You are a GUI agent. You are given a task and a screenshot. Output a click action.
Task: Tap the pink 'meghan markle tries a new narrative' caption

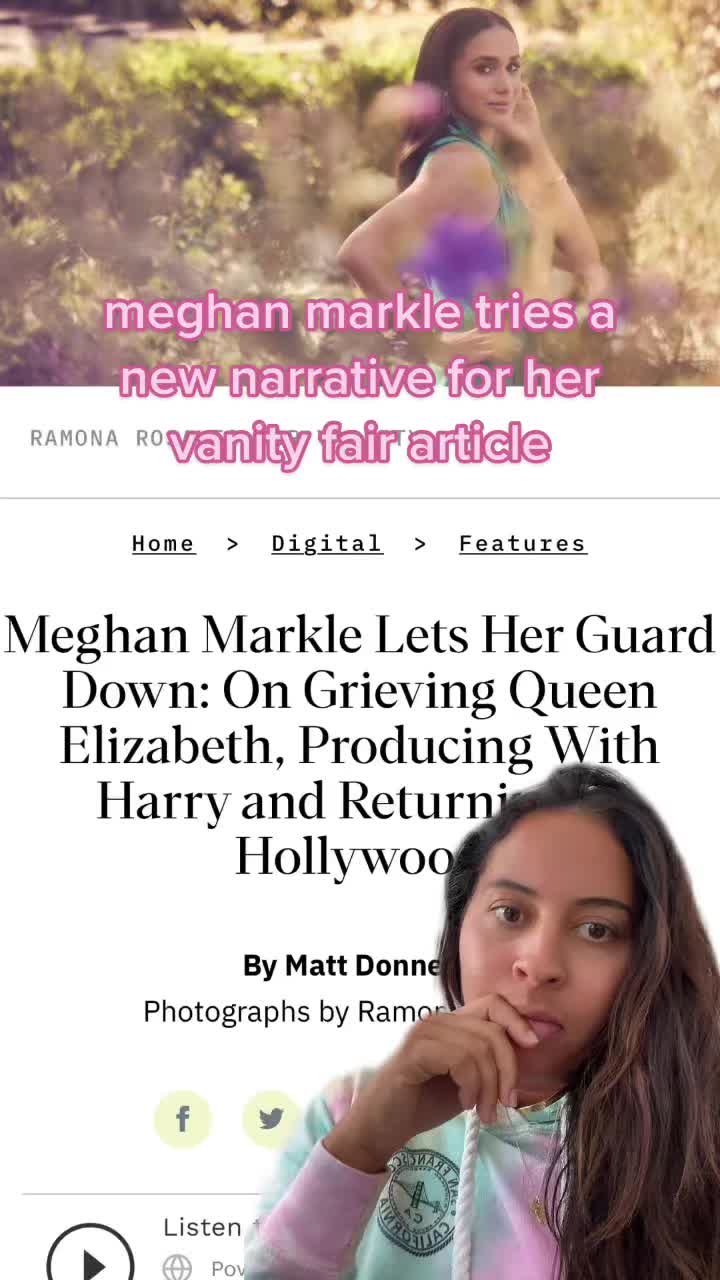pyautogui.click(x=359, y=379)
